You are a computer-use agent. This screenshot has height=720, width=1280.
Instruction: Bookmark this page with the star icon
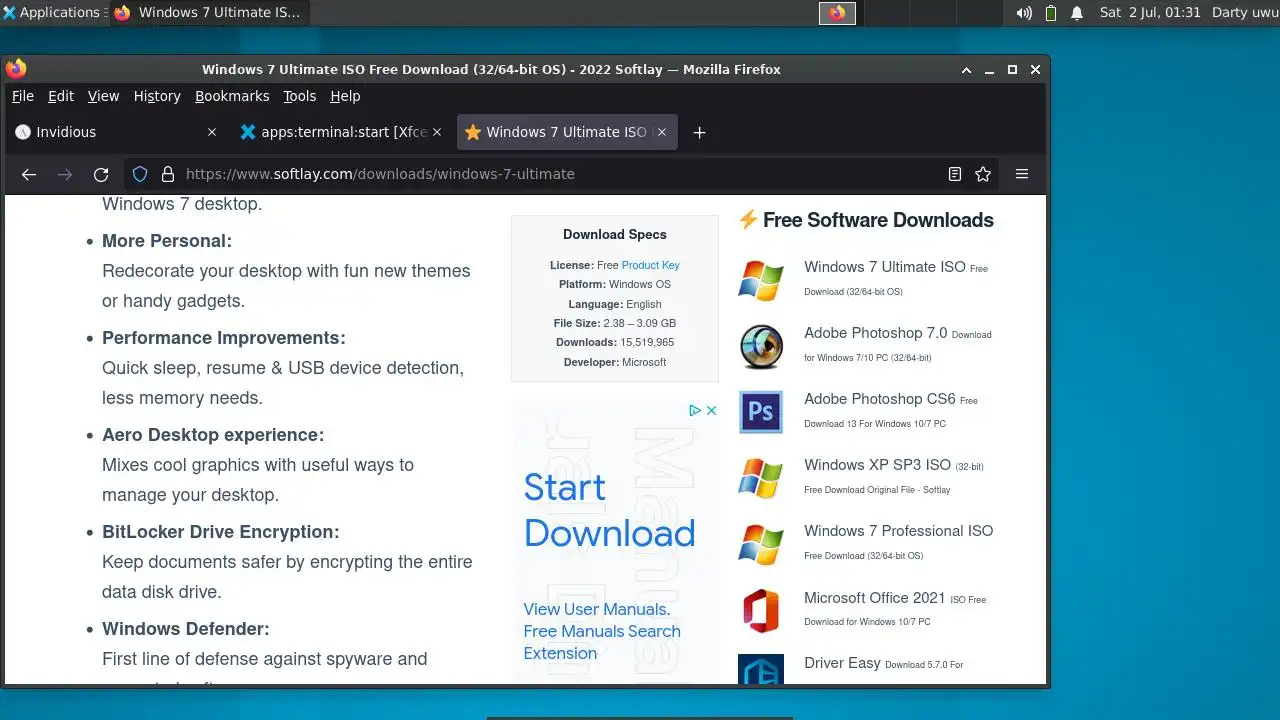[x=983, y=174]
